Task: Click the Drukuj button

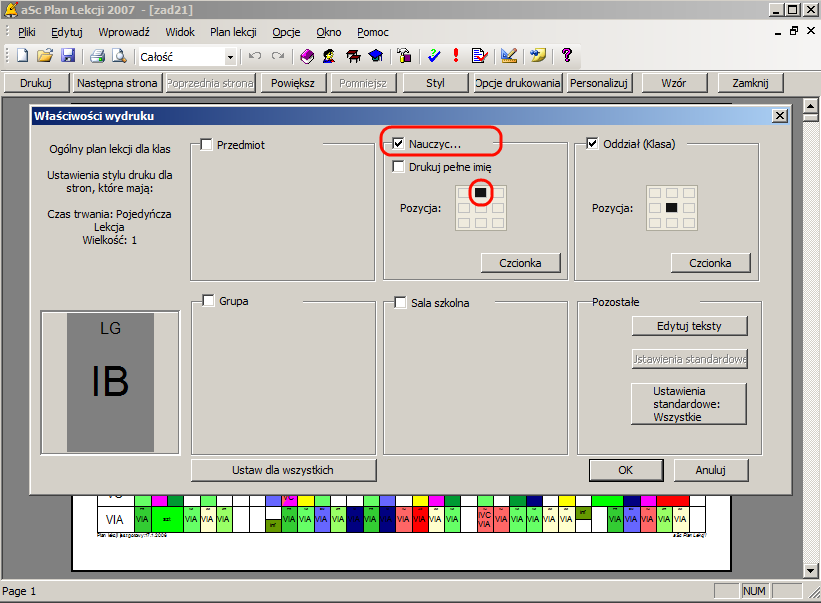Action: coord(36,83)
